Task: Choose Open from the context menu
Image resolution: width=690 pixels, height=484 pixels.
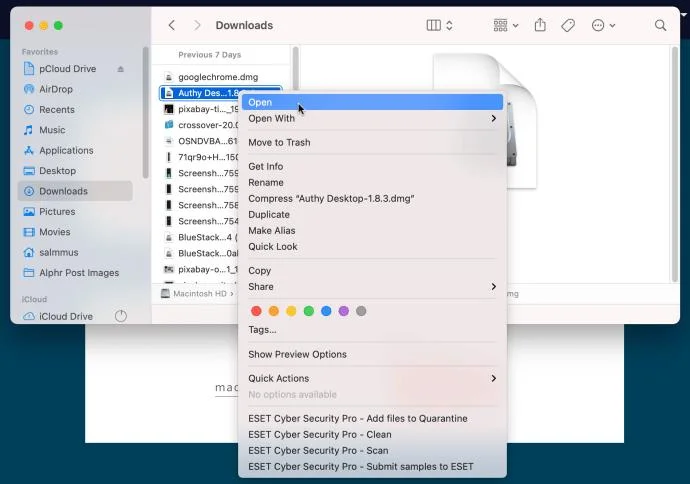Action: 372,102
